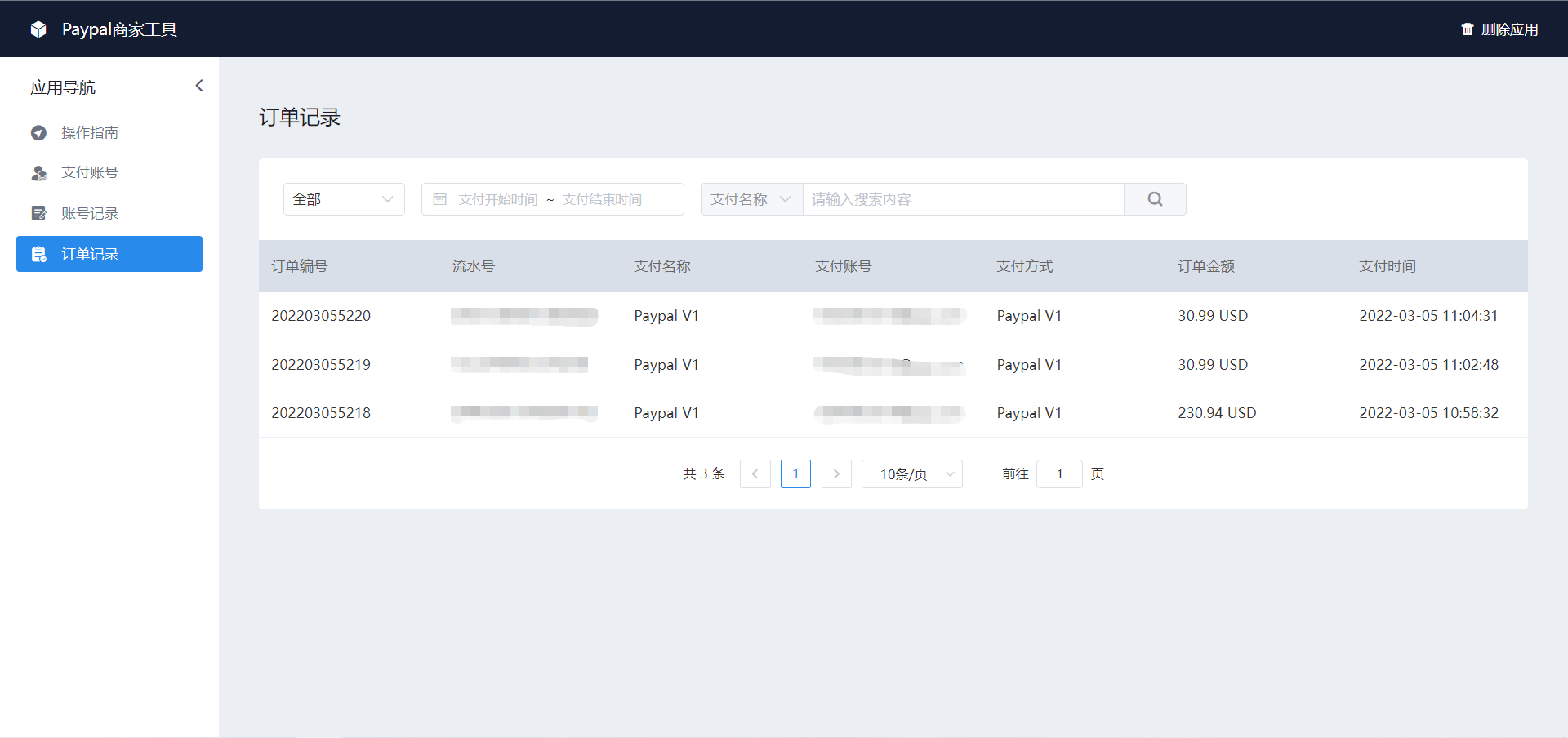Click the calendar icon in the date range field
The width and height of the screenshot is (1568, 738).
[x=439, y=199]
